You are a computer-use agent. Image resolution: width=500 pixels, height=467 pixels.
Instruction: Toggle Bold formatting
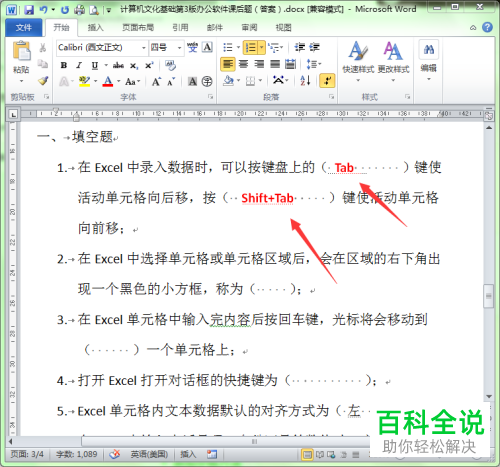coord(64,65)
